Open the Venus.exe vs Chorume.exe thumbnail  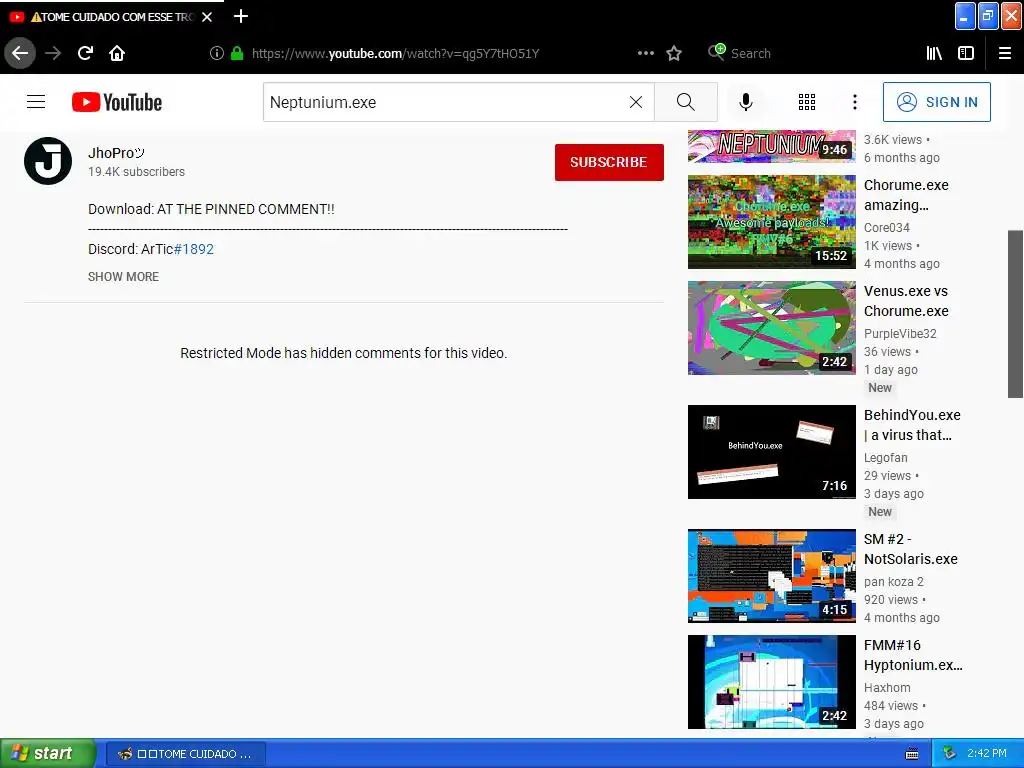click(771, 327)
